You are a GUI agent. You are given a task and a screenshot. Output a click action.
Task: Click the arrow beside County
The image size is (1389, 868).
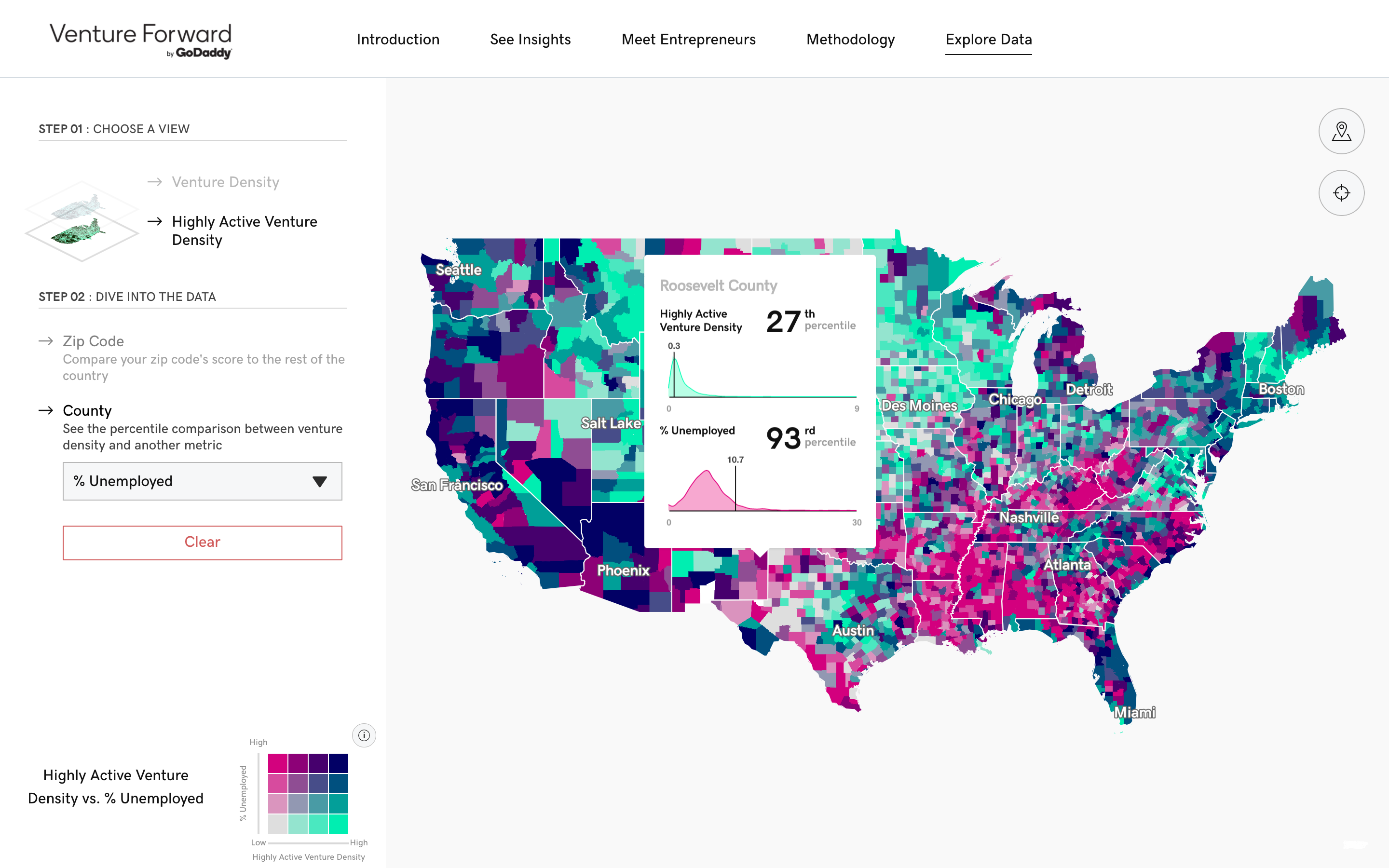pos(46,410)
